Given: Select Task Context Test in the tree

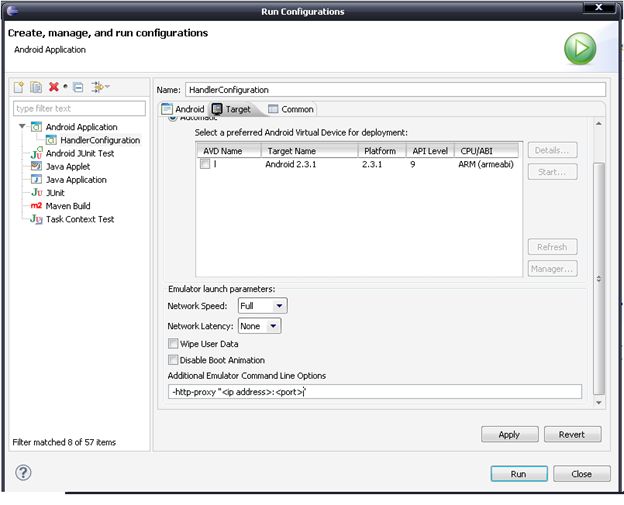Looking at the screenshot, I should click(x=80, y=219).
